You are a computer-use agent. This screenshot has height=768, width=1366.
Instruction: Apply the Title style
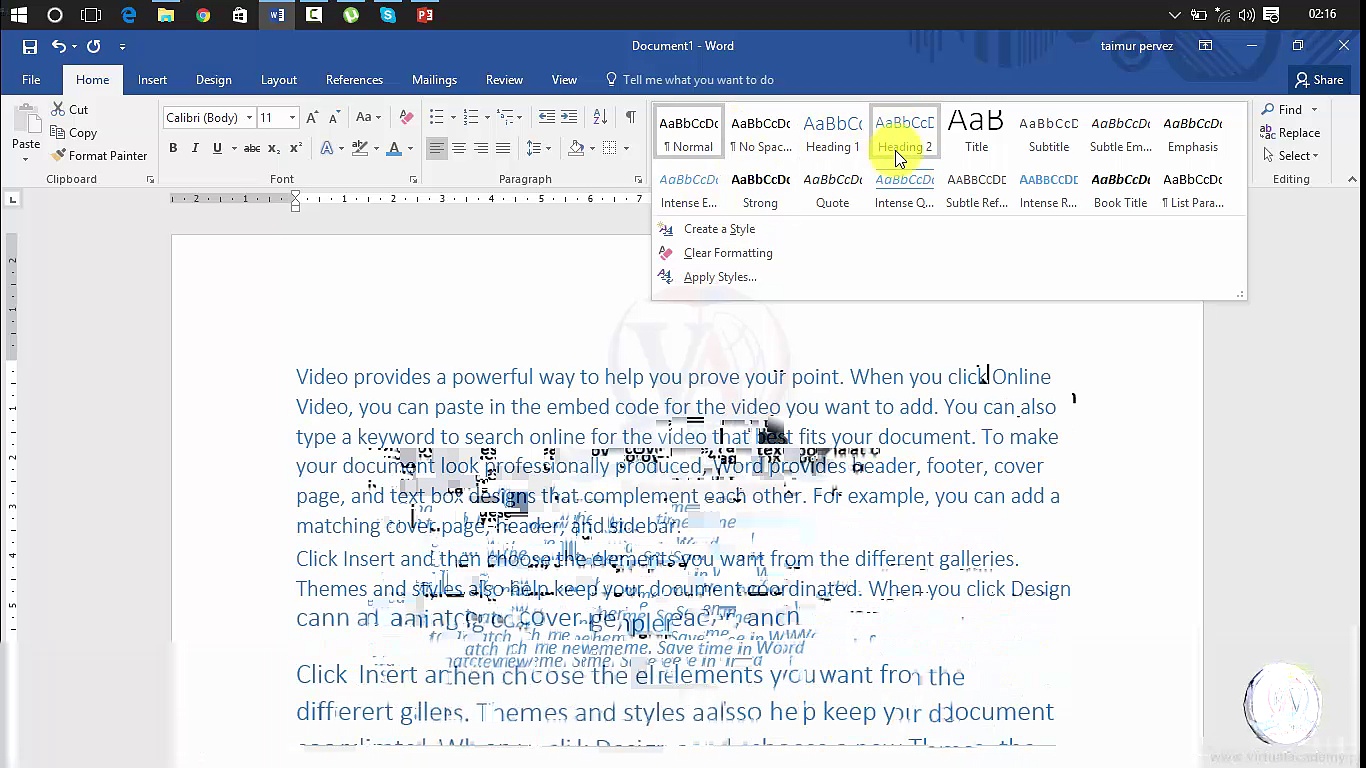[x=976, y=133]
